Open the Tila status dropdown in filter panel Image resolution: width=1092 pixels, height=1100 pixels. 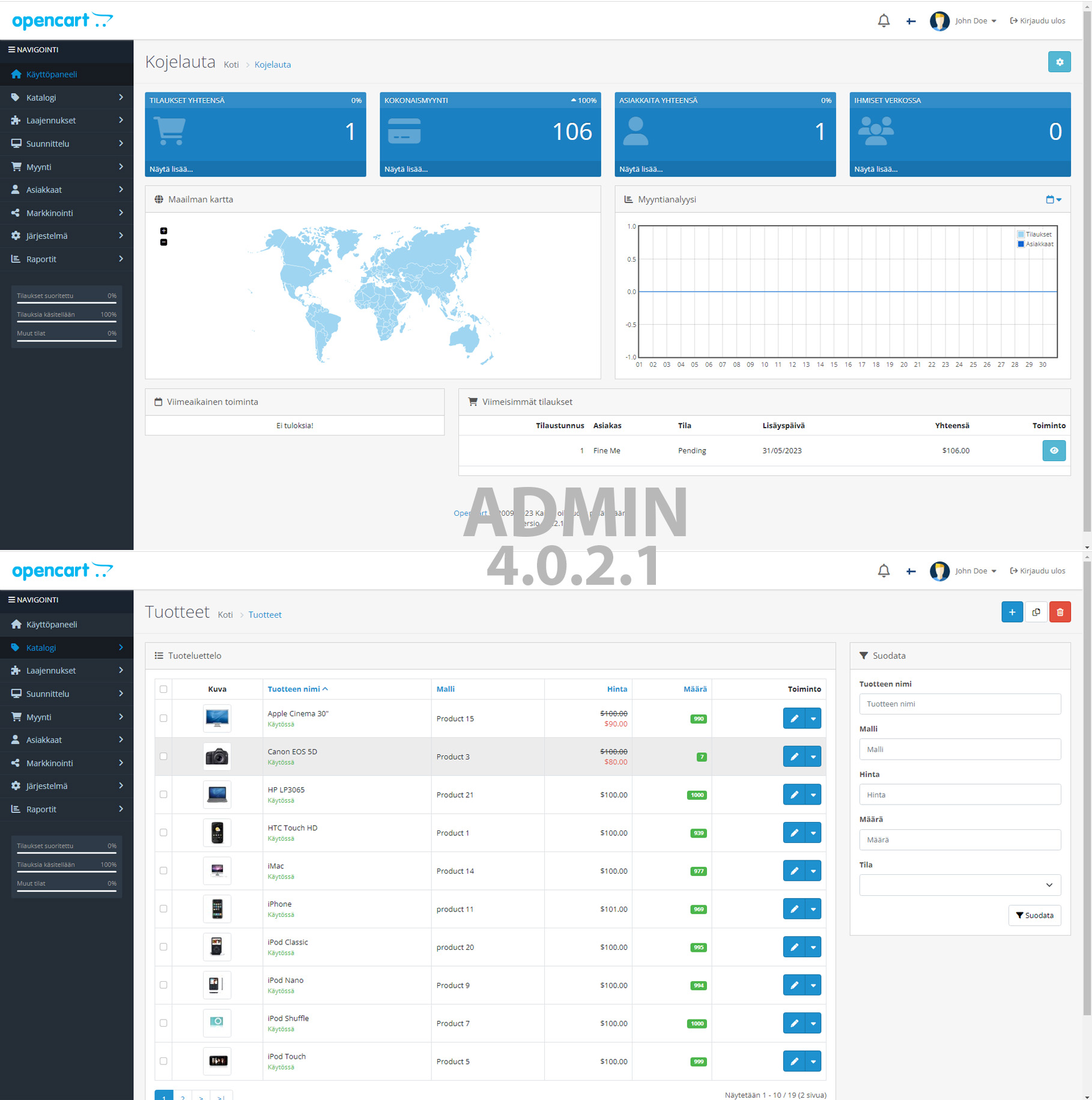tap(959, 884)
